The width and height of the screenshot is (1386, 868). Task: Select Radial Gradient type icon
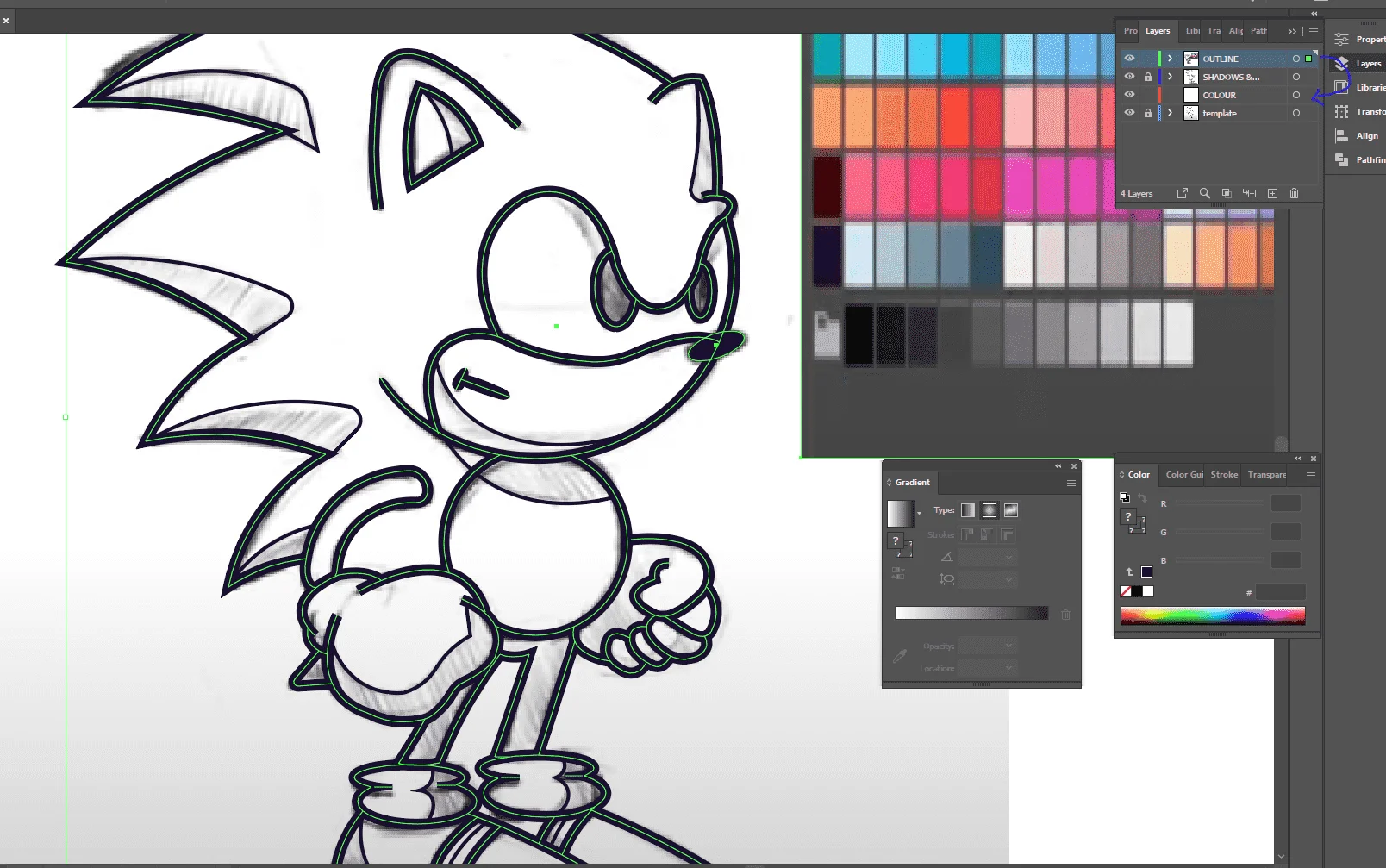click(990, 510)
